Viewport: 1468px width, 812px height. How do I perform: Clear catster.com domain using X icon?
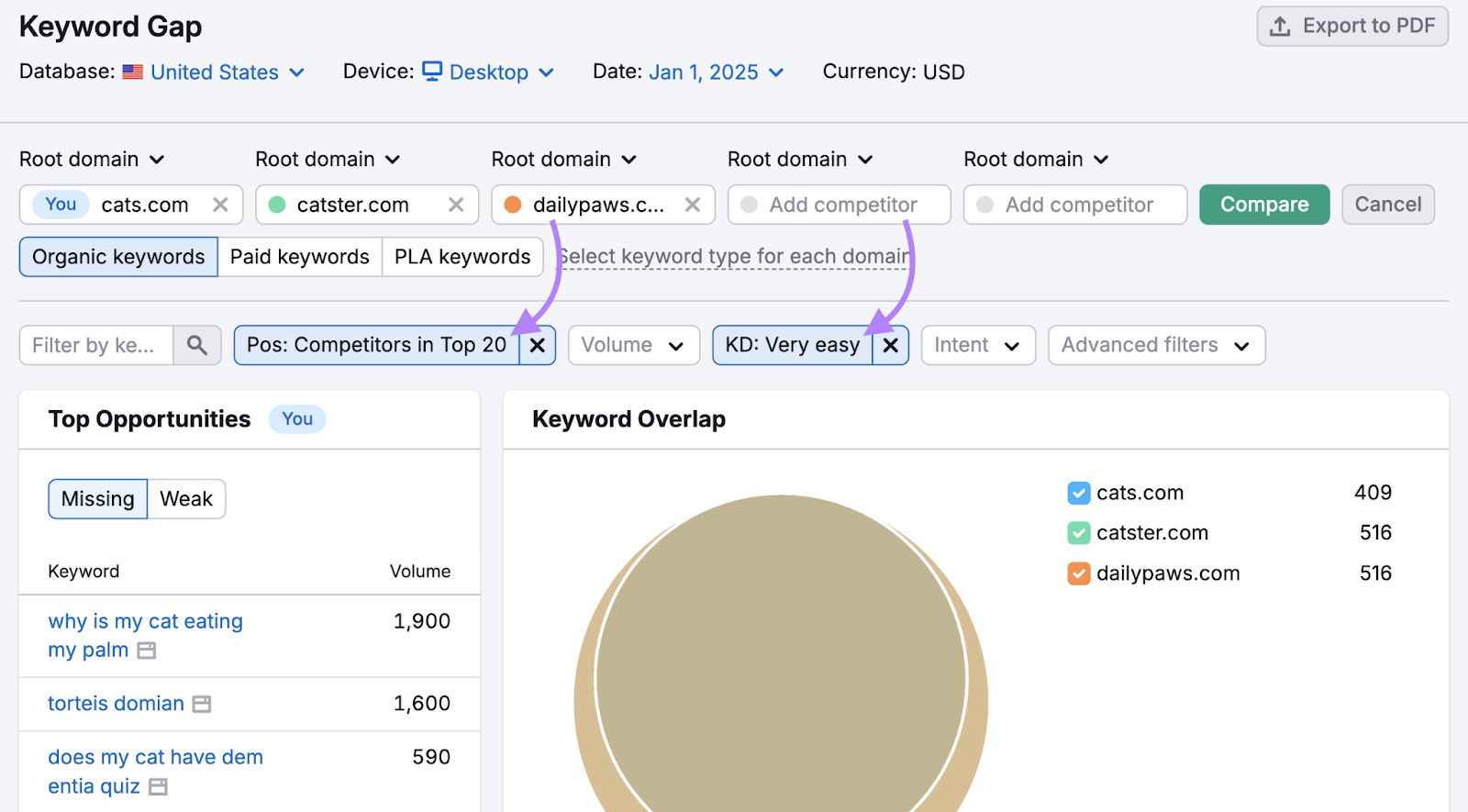[x=456, y=205]
